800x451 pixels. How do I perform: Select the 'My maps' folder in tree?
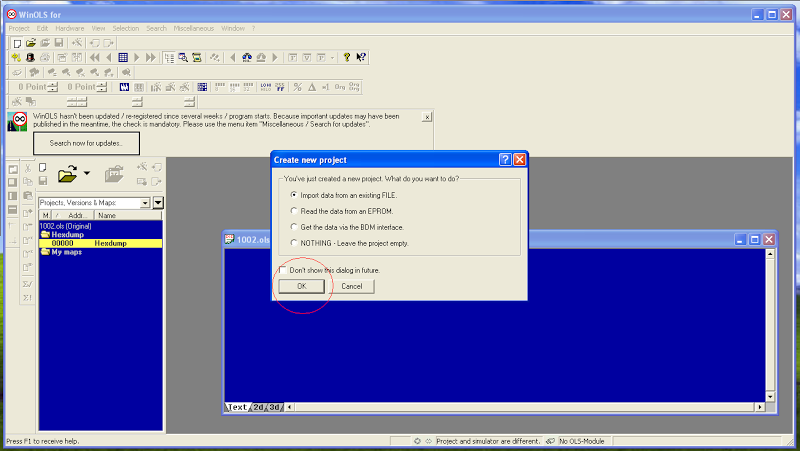66,252
